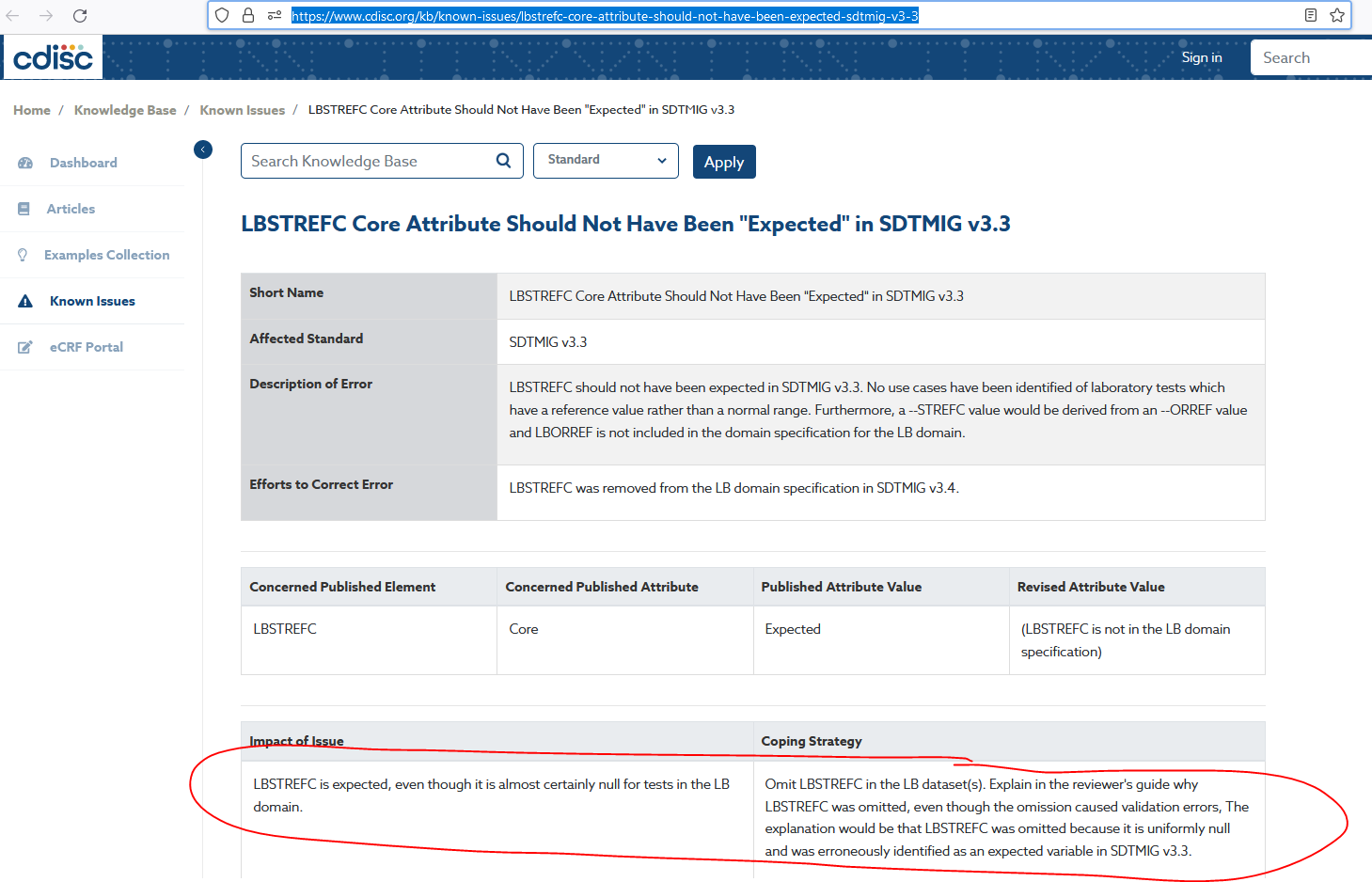This screenshot has width=1372, height=882.
Task: Click the magnifier icon in Knowledge Base search
Action: [x=503, y=161]
